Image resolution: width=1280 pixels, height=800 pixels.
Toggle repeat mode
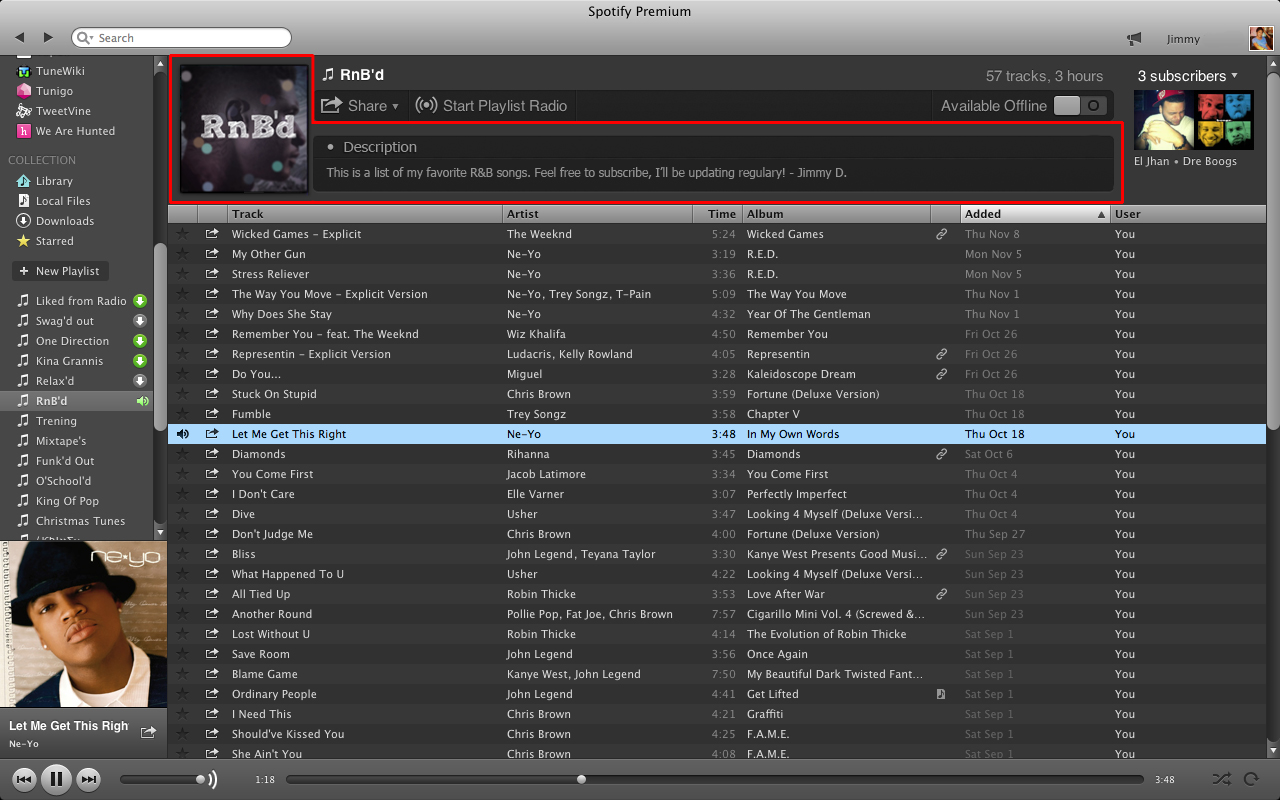1250,779
